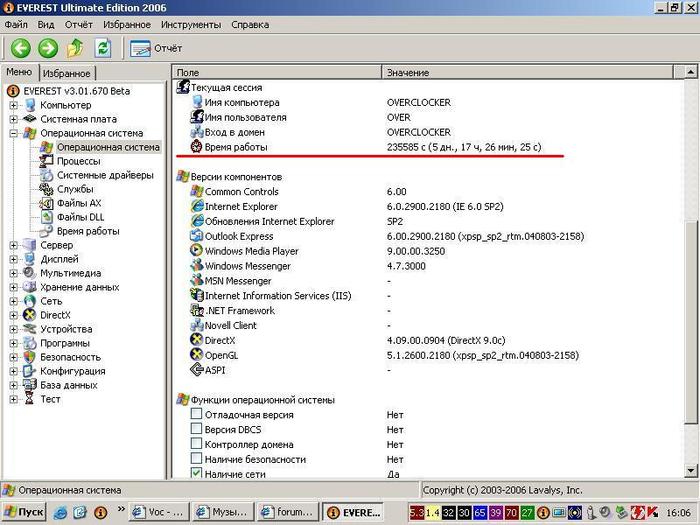Open Файлы AX in the tree

79,203
